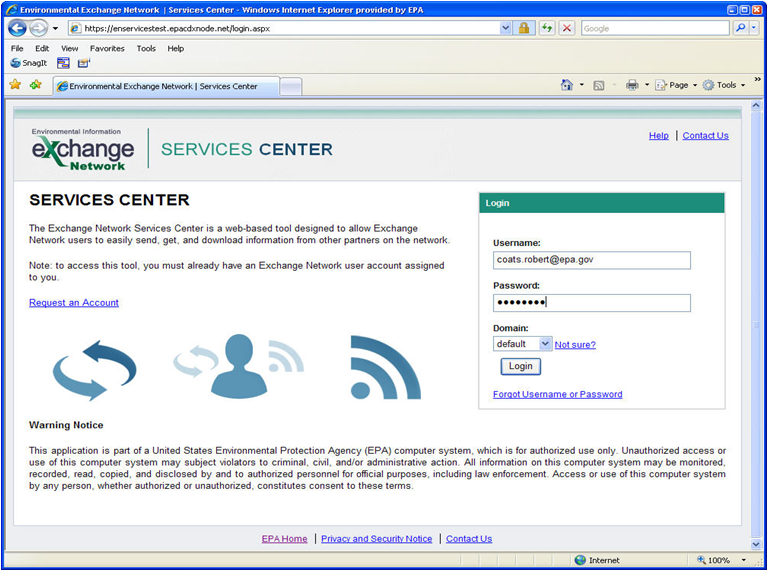This screenshot has width=768, height=571.
Task: Click the Exchange Network logo
Action: 83,149
